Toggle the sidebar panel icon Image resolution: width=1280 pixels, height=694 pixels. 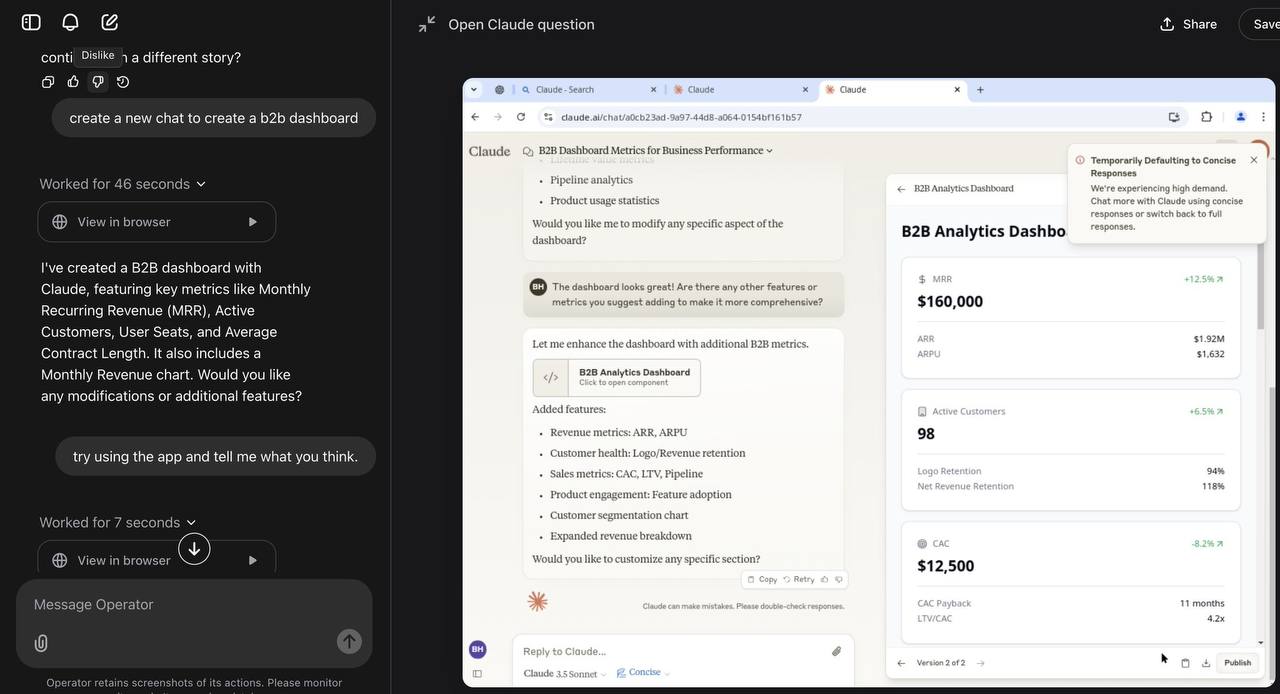point(31,22)
